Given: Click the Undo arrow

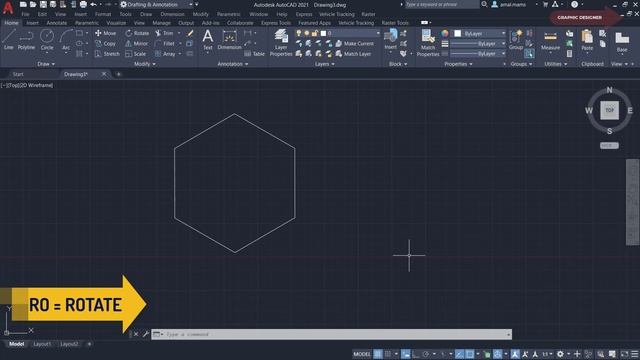Looking at the screenshot, I should (93, 4).
